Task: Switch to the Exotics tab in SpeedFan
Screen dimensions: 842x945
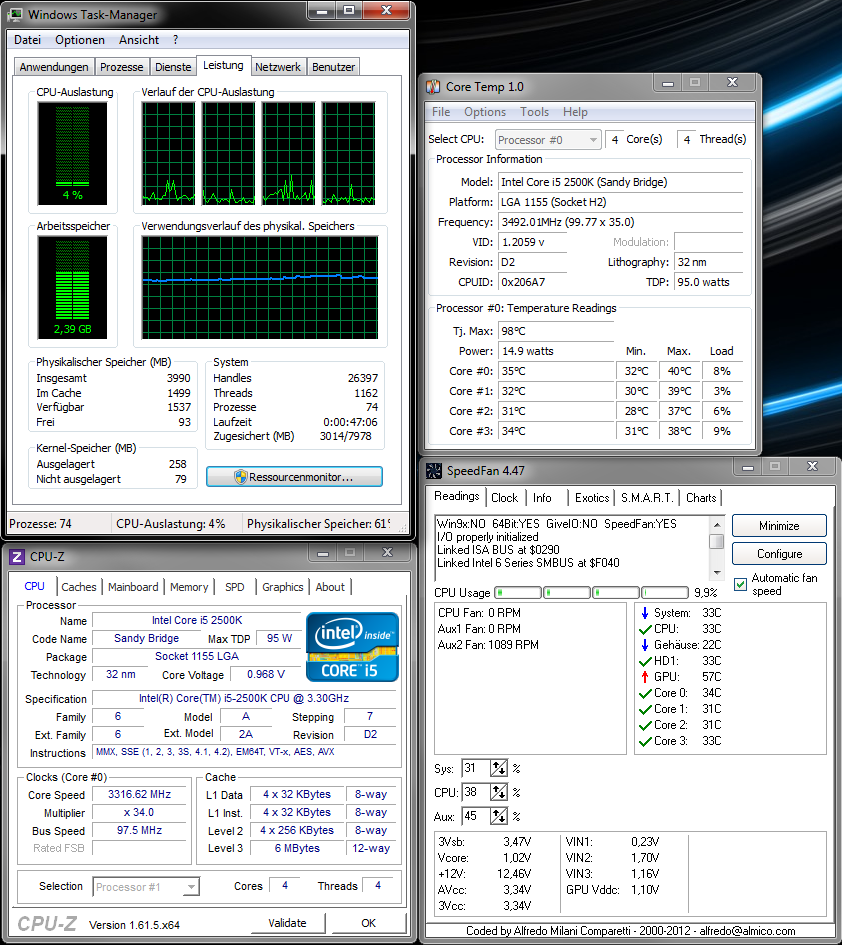Action: pyautogui.click(x=592, y=498)
